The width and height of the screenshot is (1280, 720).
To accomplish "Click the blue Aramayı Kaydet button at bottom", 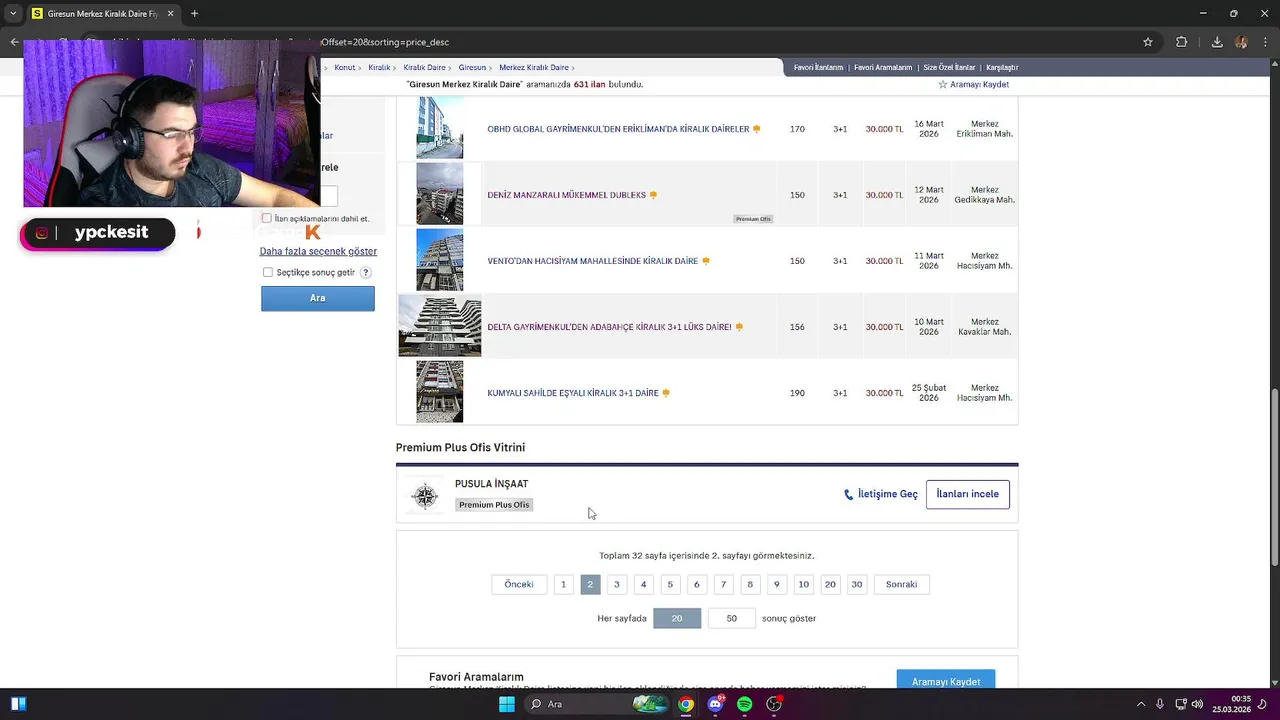I will (946, 681).
